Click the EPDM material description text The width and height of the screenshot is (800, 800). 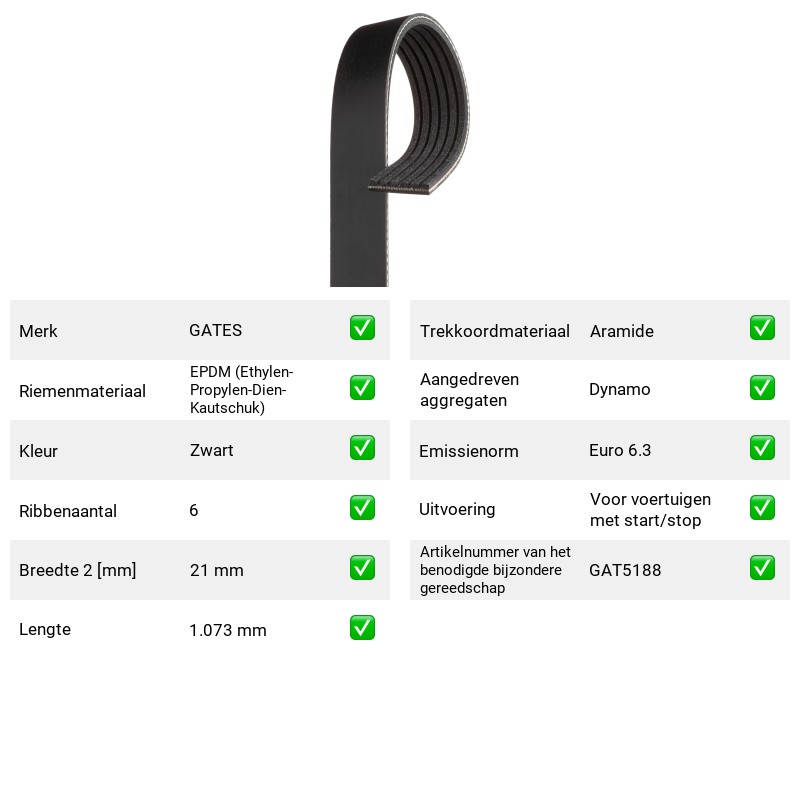pyautogui.click(x=241, y=390)
